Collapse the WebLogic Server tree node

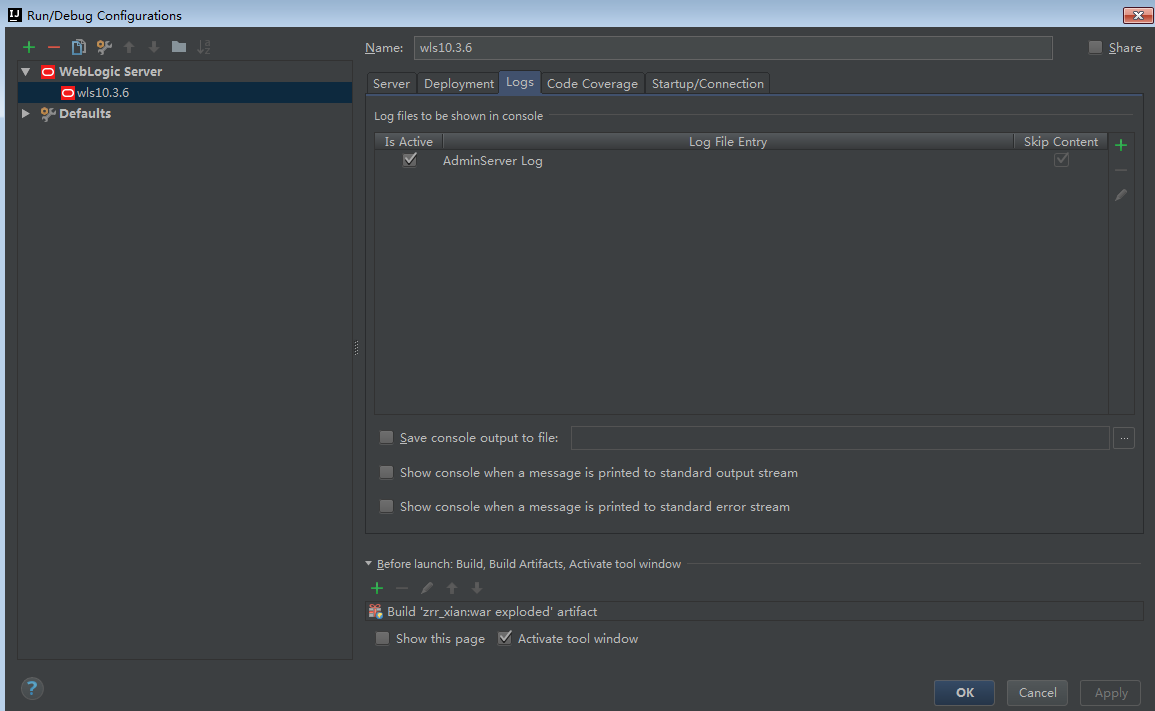pos(26,71)
